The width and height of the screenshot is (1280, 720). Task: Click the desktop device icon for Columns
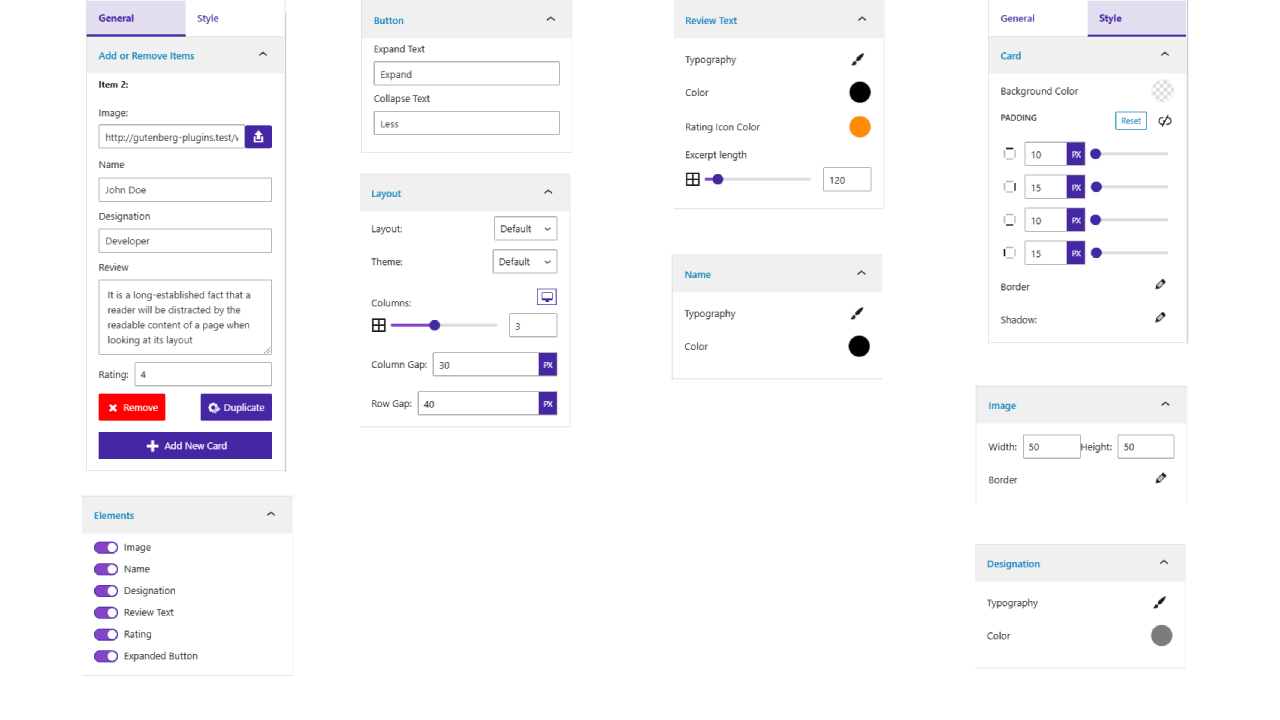[546, 297]
